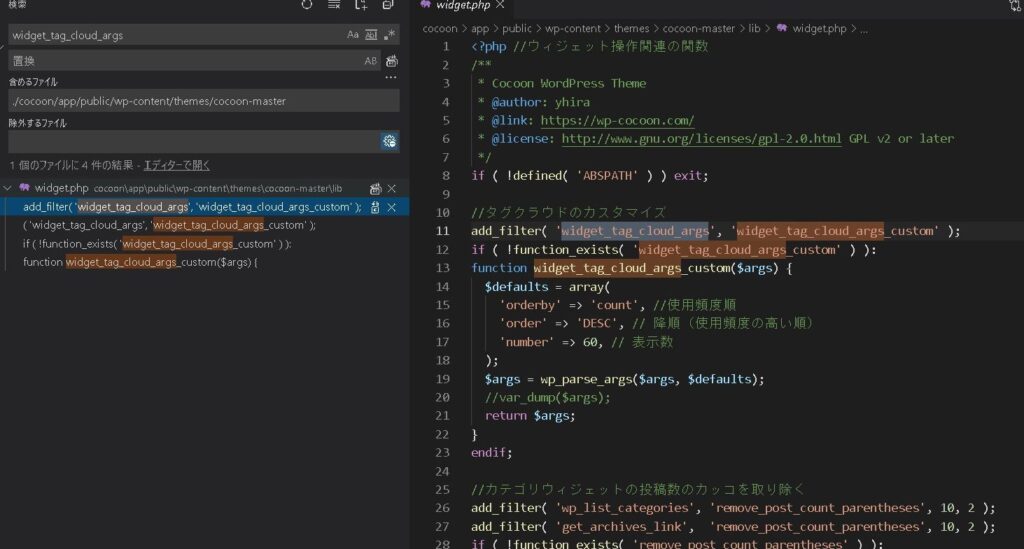1024x549 pixels.
Task: Toggle Match Case option
Action: click(352, 35)
